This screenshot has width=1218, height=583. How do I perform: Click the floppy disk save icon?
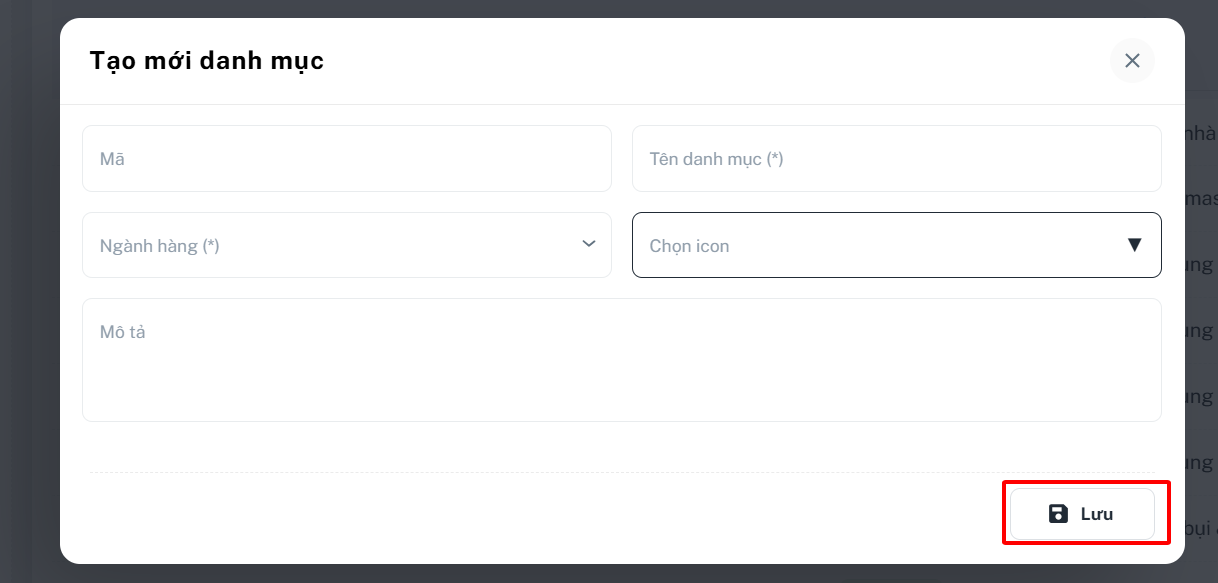click(1058, 514)
